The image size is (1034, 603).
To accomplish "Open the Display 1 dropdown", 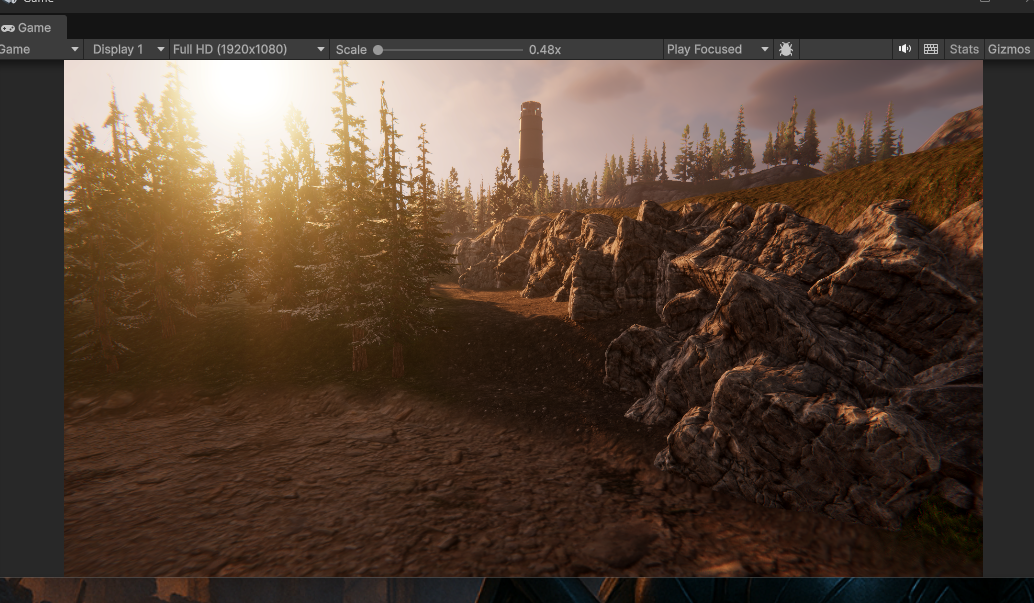I will (x=125, y=49).
